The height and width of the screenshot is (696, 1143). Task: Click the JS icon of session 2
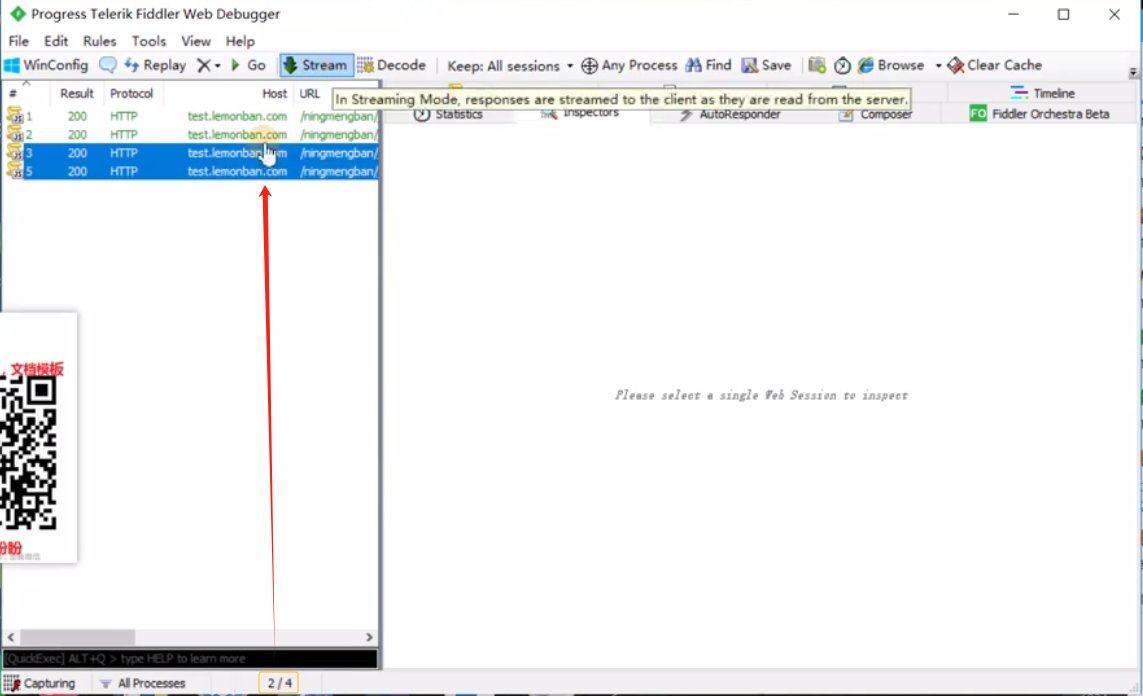[15, 133]
